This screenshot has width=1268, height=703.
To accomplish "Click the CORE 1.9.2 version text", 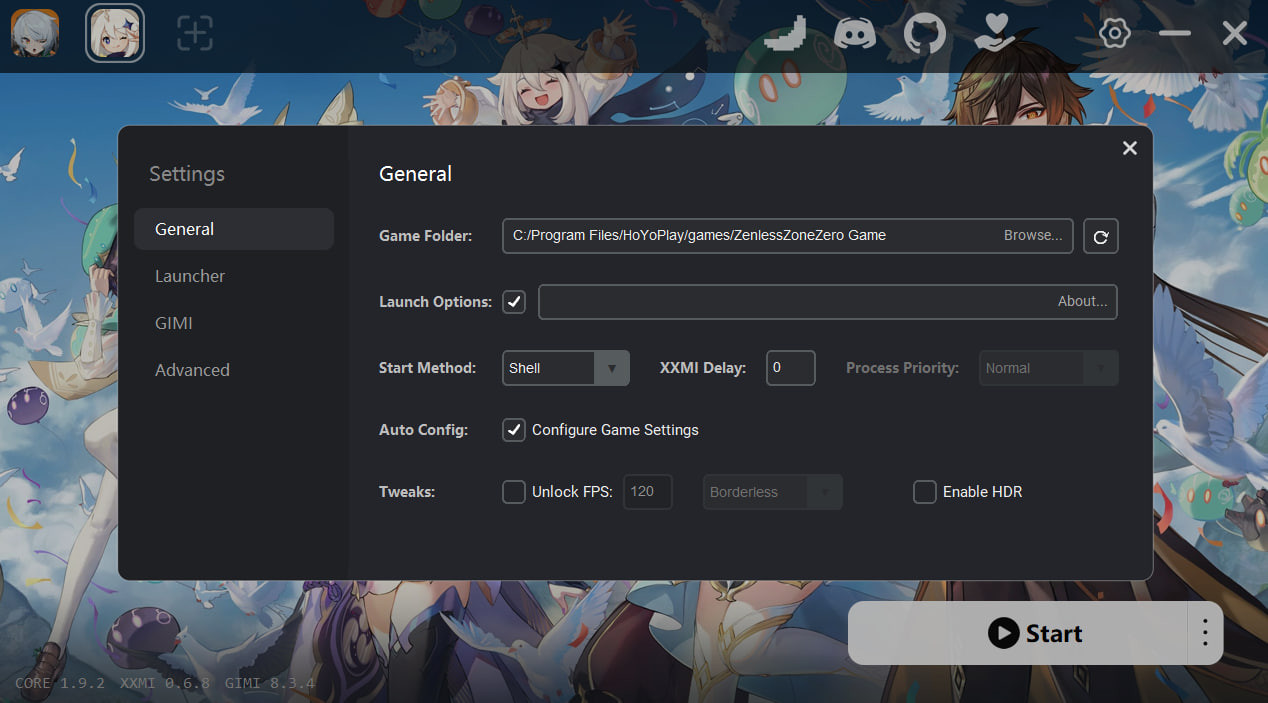I will coord(60,684).
